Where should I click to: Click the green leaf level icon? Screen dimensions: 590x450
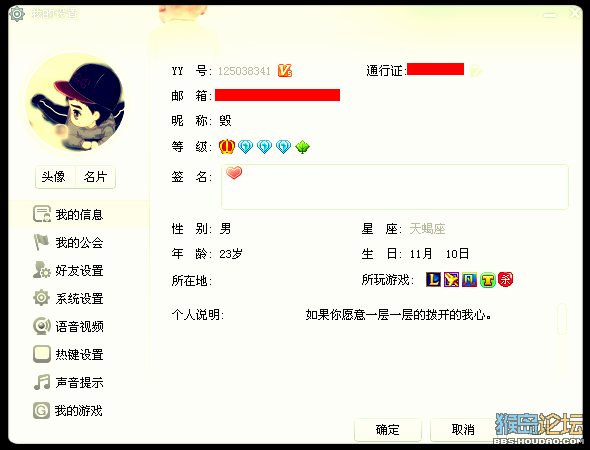click(303, 147)
